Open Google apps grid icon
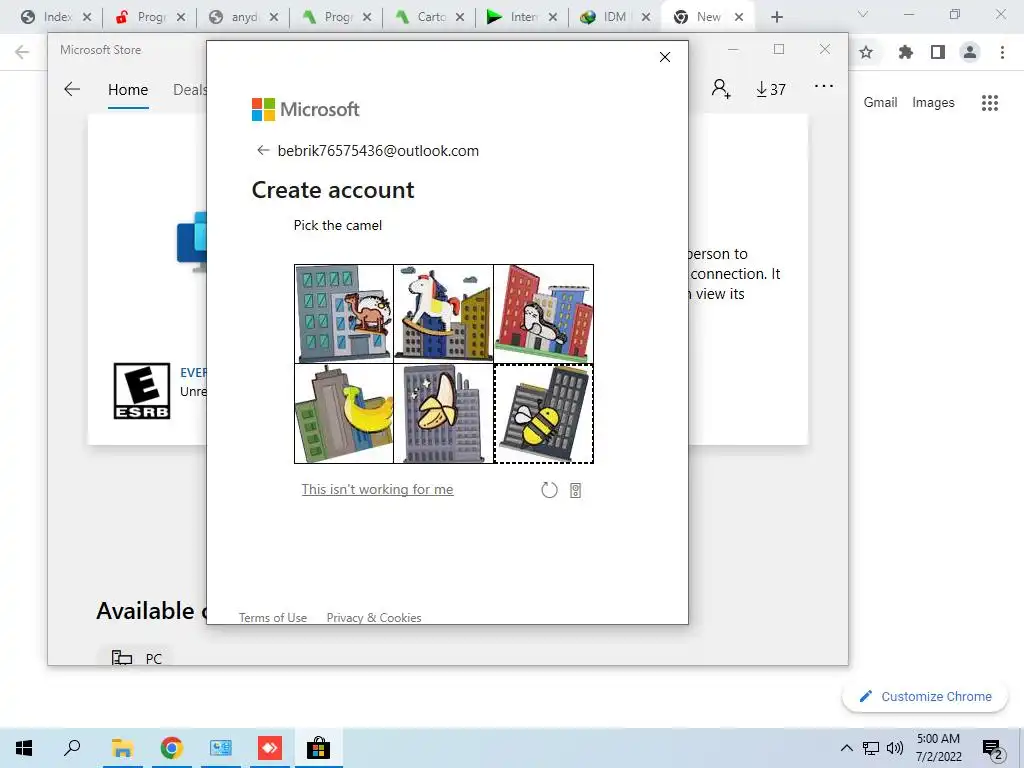The height and width of the screenshot is (768, 1024). point(990,103)
